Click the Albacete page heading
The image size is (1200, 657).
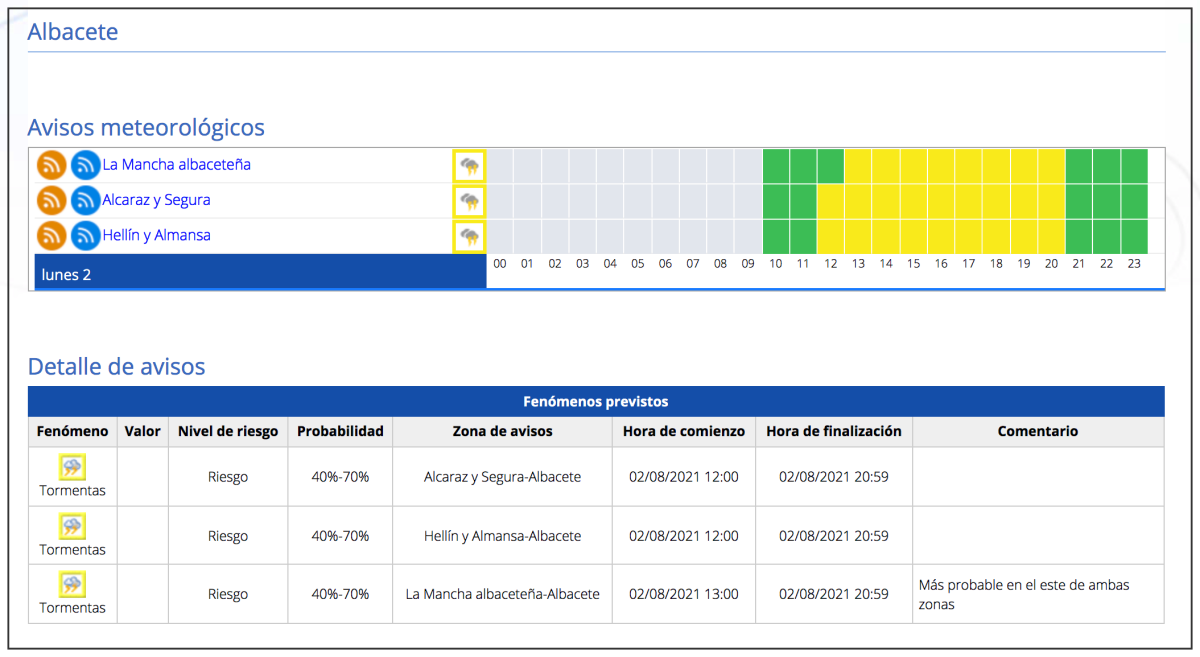[73, 32]
